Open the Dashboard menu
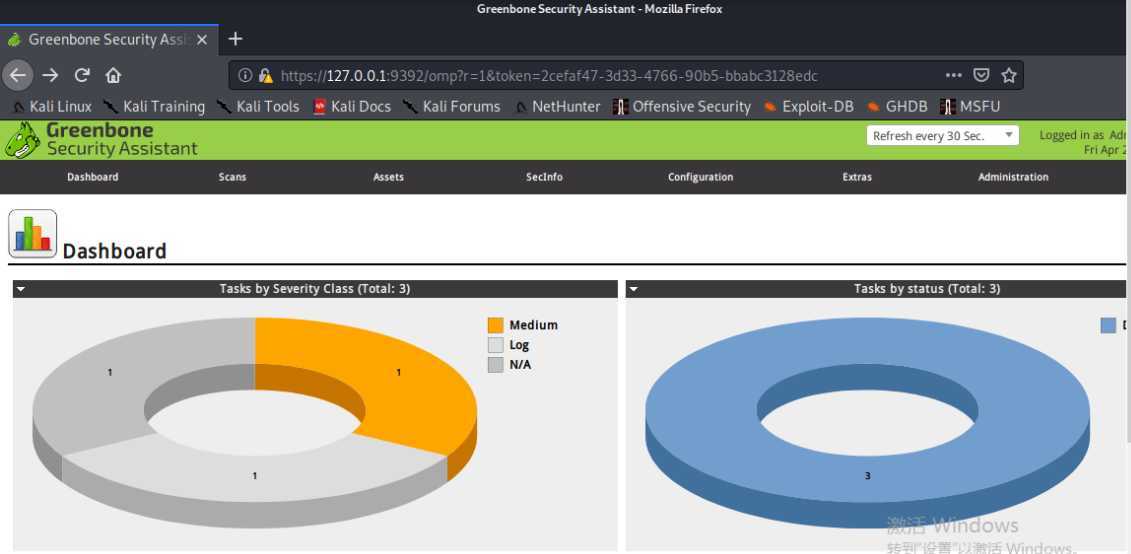 93,177
